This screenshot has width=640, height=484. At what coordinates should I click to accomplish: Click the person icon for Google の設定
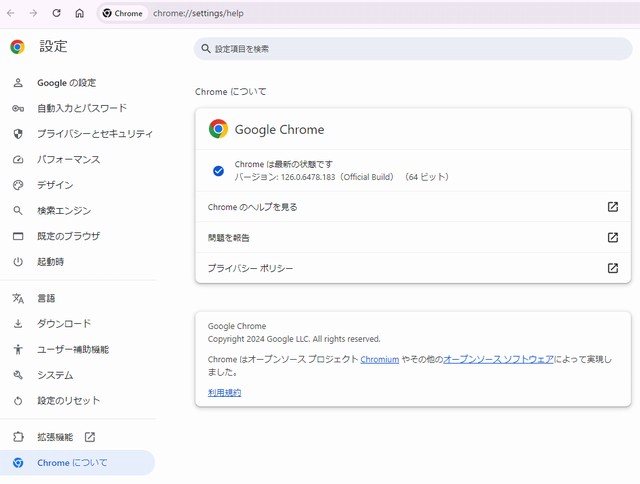(x=18, y=83)
